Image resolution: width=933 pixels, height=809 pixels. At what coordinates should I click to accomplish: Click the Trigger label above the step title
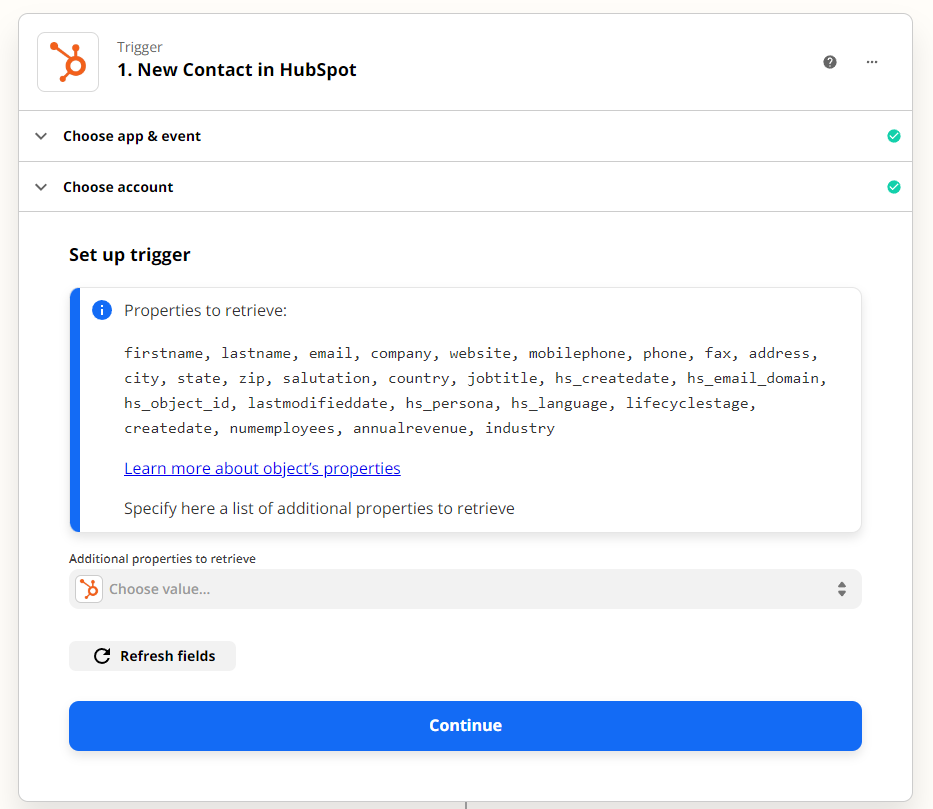[x=140, y=47]
